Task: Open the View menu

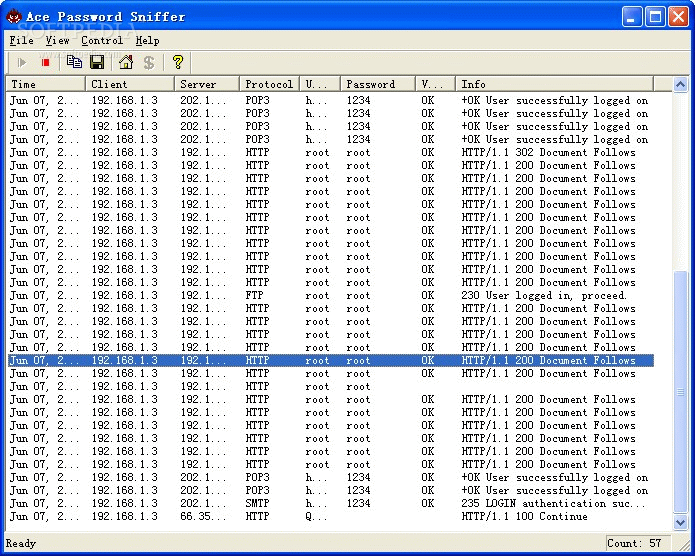Action: coord(57,40)
